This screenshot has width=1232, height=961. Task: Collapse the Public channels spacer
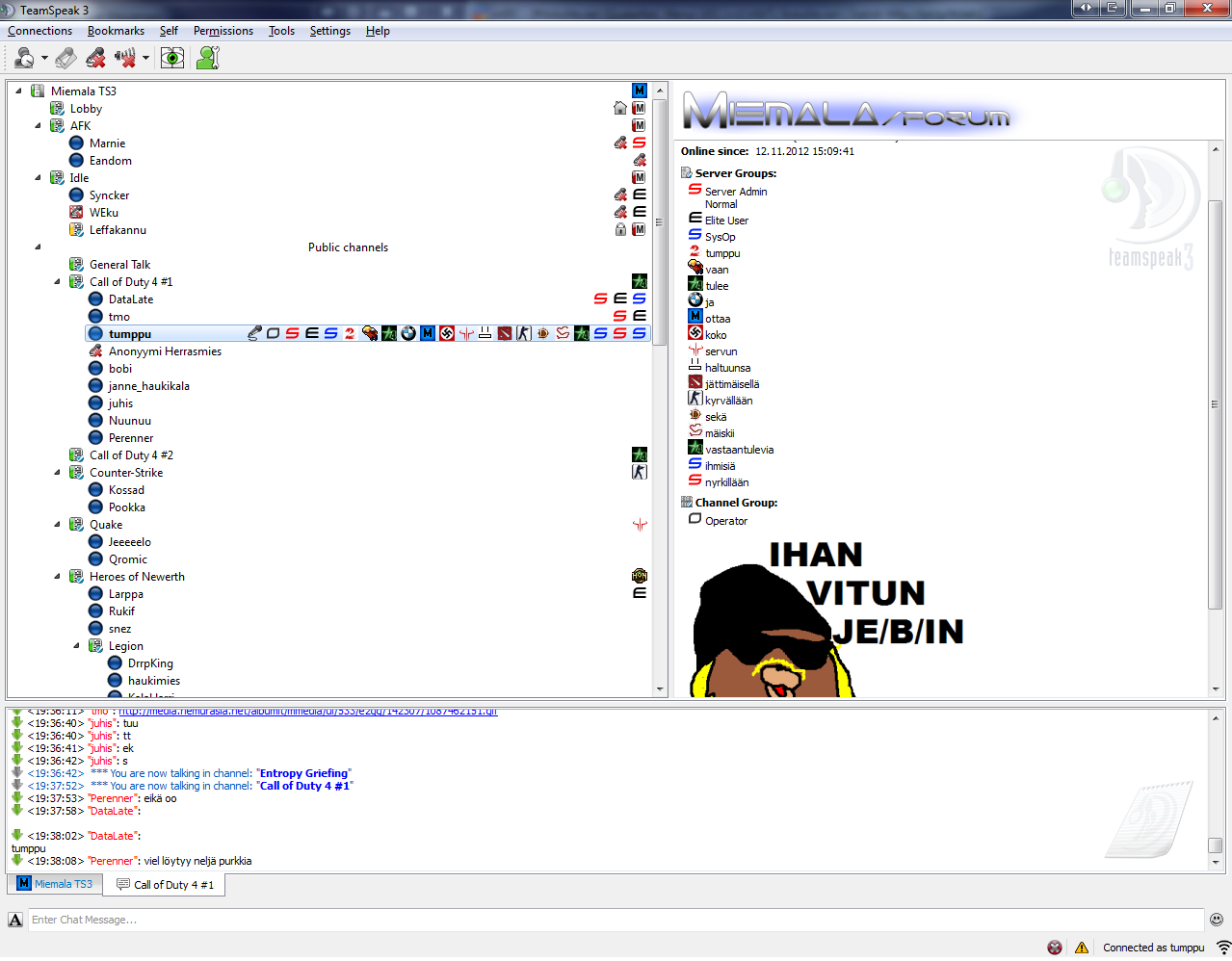click(38, 247)
